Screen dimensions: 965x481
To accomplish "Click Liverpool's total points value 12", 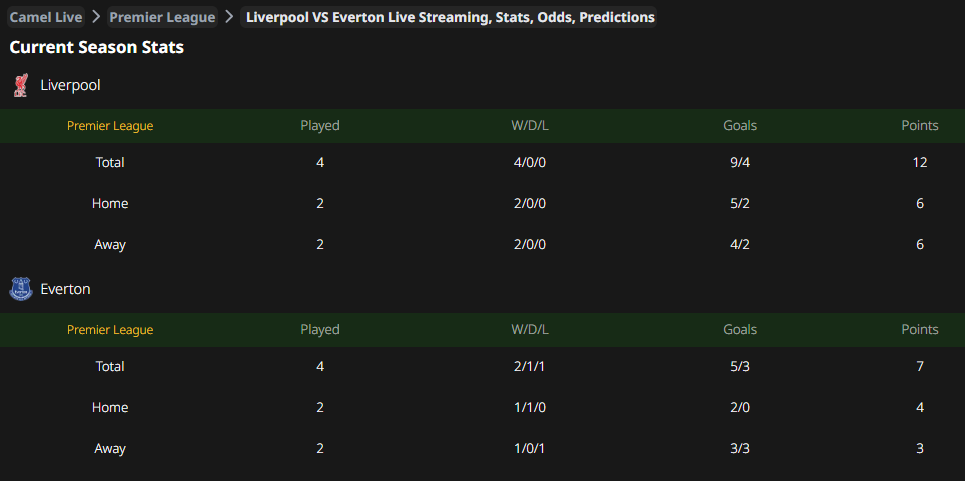I will (920, 162).
